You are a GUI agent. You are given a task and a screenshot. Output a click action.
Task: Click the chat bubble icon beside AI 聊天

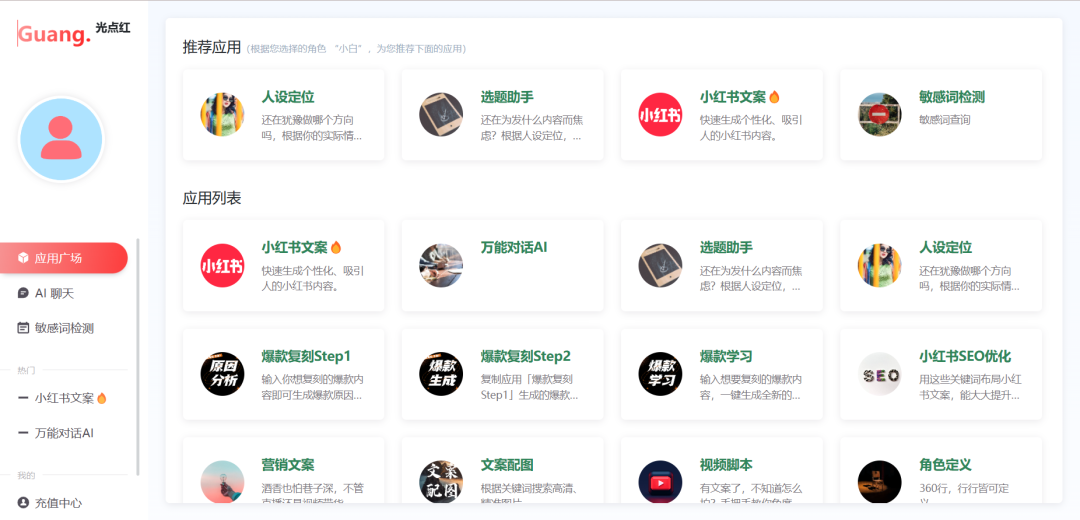click(23, 293)
